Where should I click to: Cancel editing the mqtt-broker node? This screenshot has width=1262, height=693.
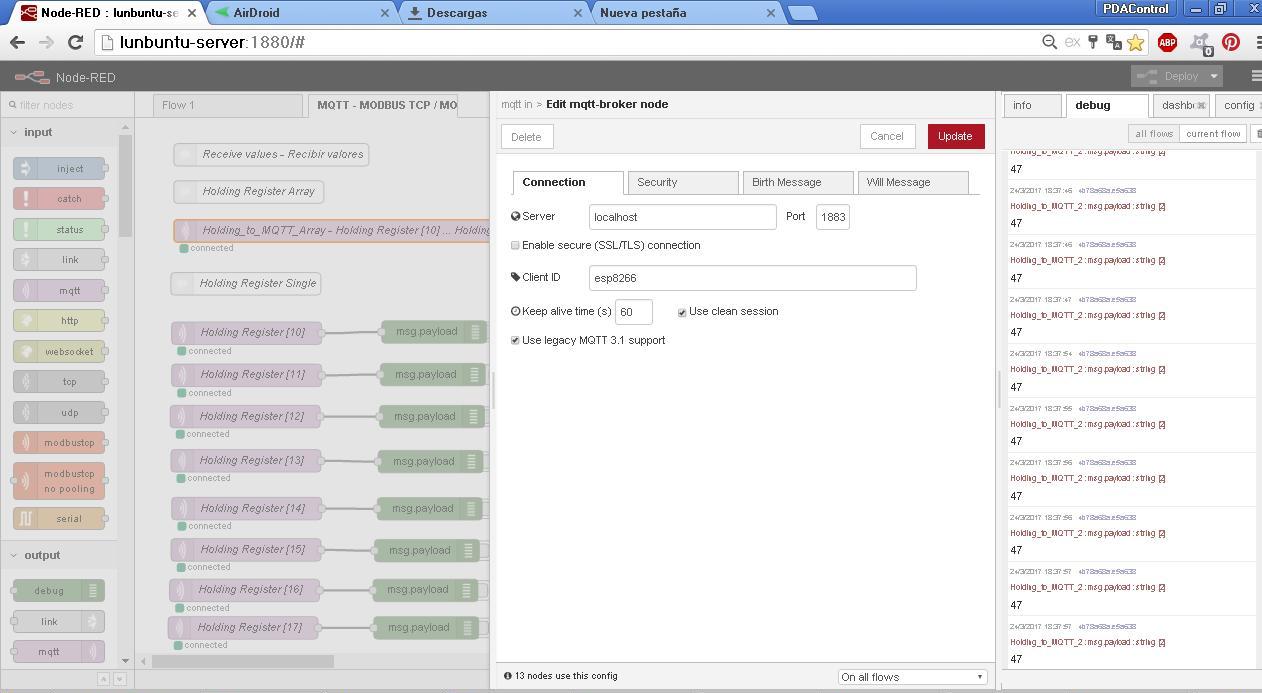(887, 136)
